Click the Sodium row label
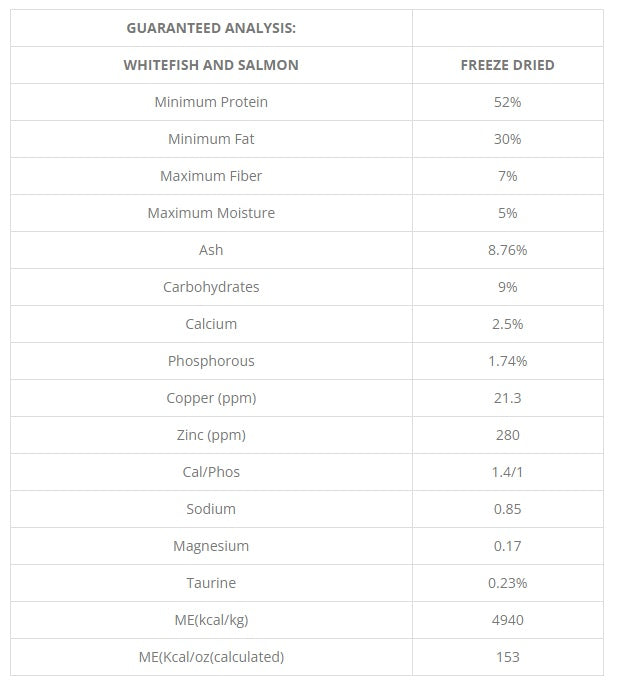Viewport: 617px width, 689px height. [211, 509]
